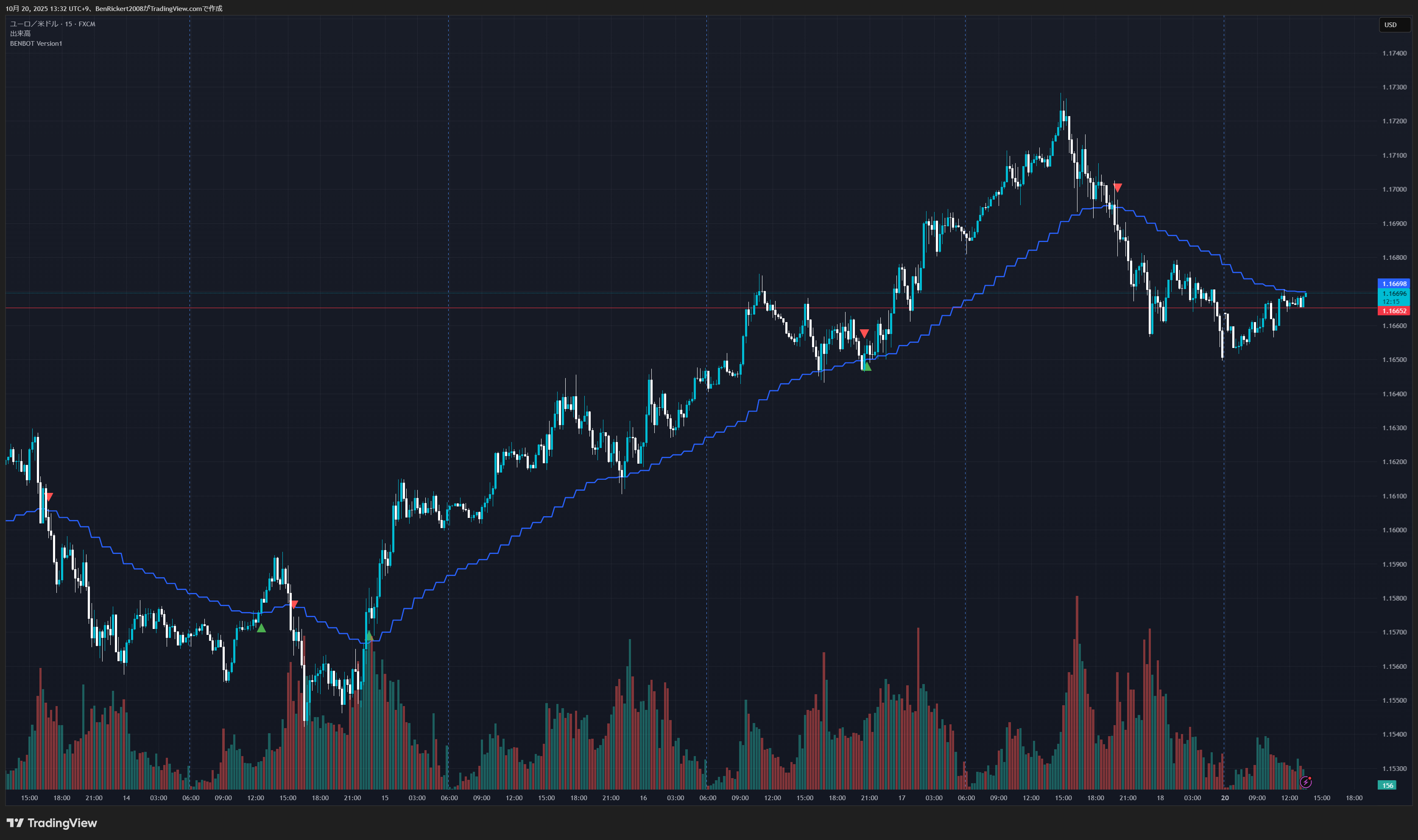
Task: Click the green 156 volume value label
Action: click(x=1387, y=785)
